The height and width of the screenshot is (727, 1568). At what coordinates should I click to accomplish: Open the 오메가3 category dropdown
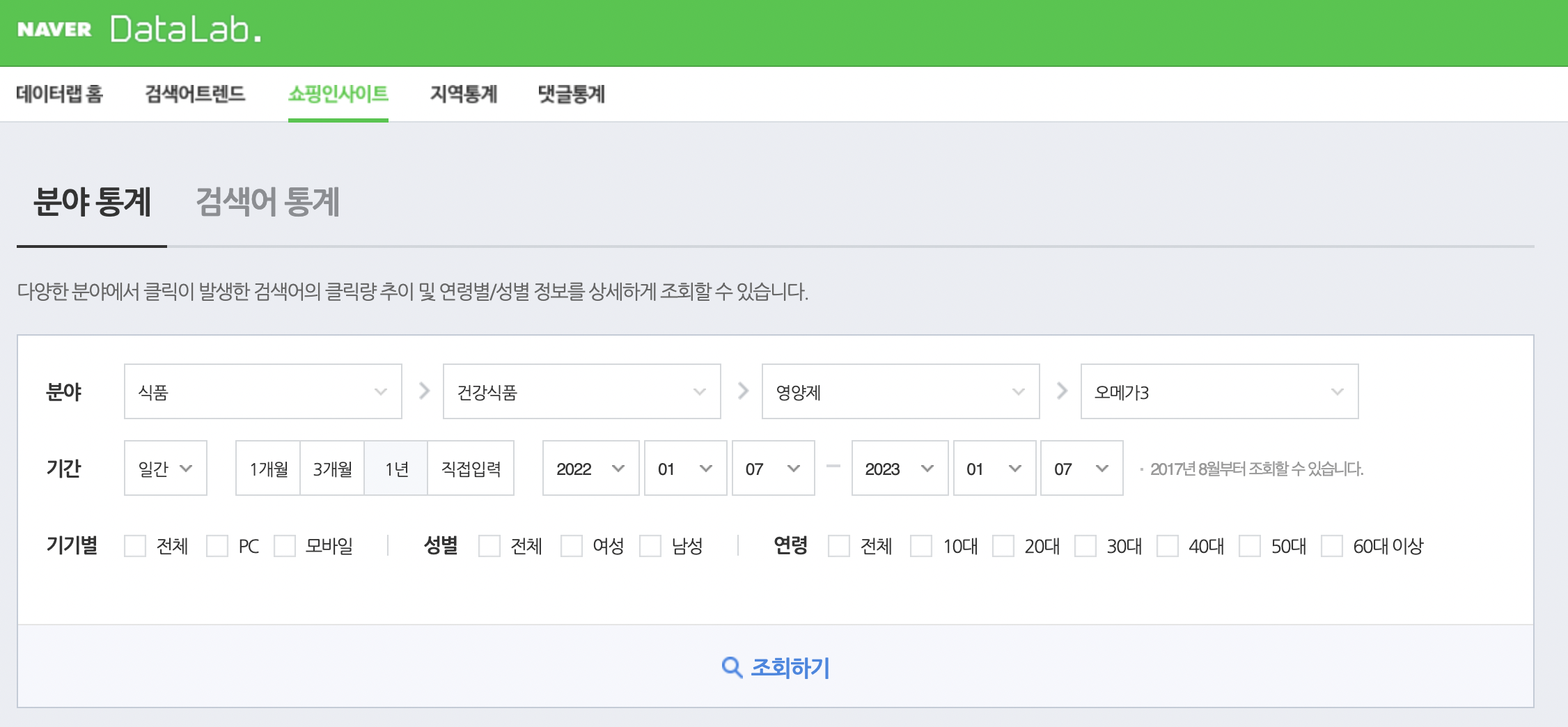(x=1220, y=391)
